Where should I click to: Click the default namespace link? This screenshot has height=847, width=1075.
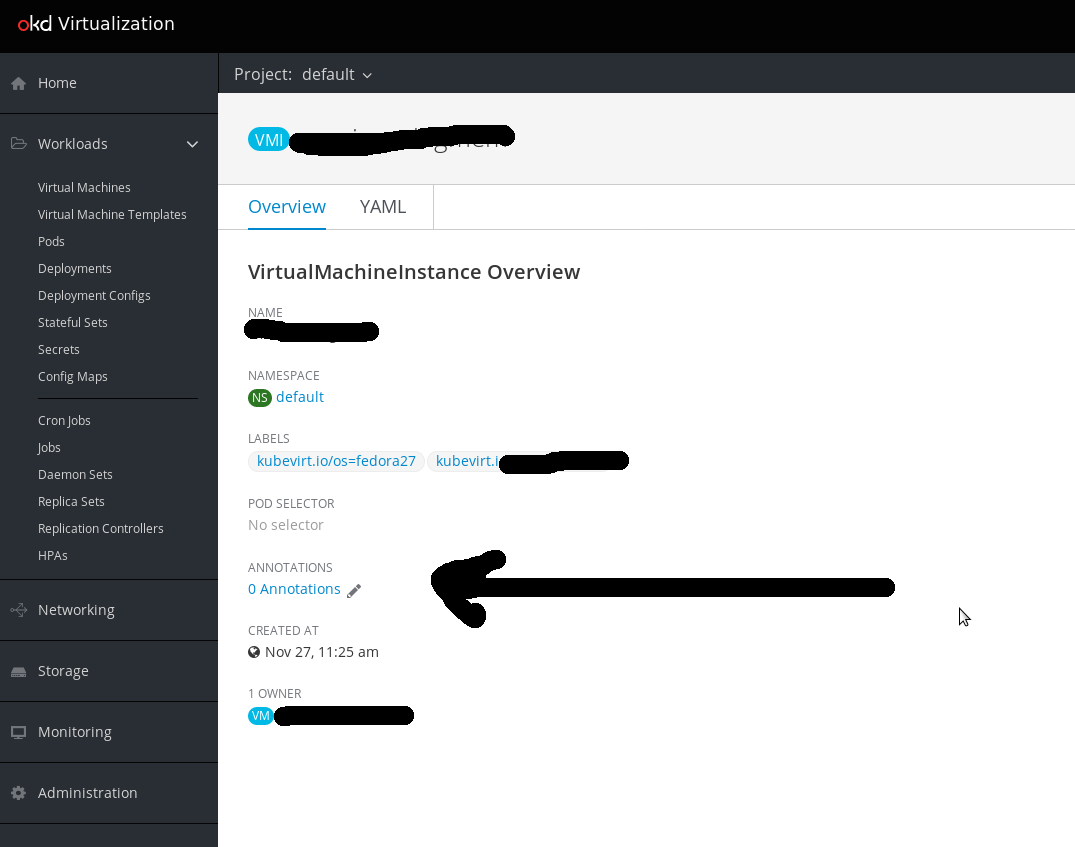click(300, 397)
